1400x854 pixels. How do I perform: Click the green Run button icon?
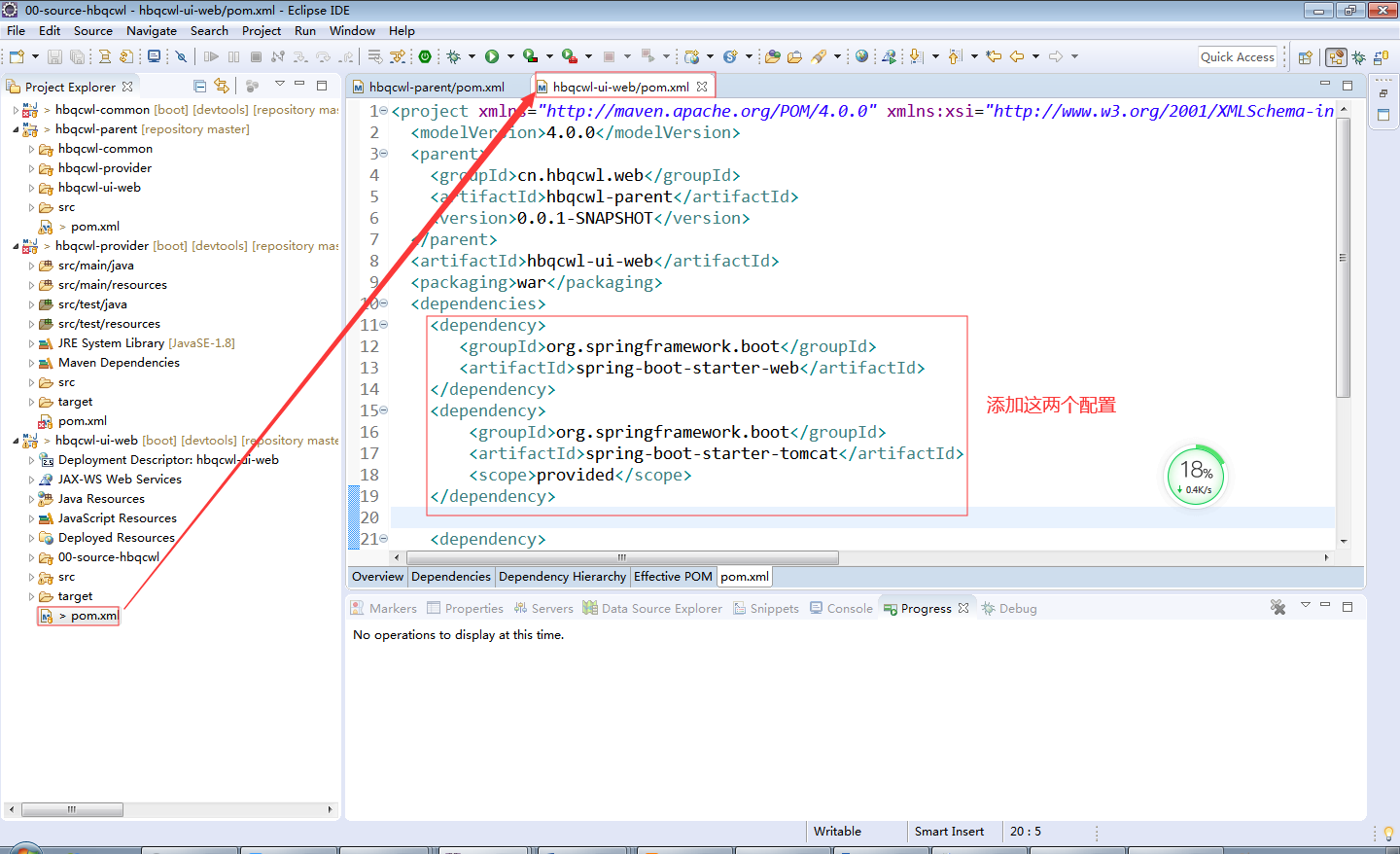pyautogui.click(x=492, y=56)
